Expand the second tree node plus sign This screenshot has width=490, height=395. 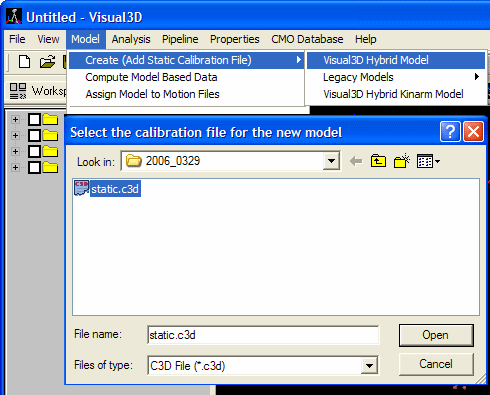coord(15,135)
